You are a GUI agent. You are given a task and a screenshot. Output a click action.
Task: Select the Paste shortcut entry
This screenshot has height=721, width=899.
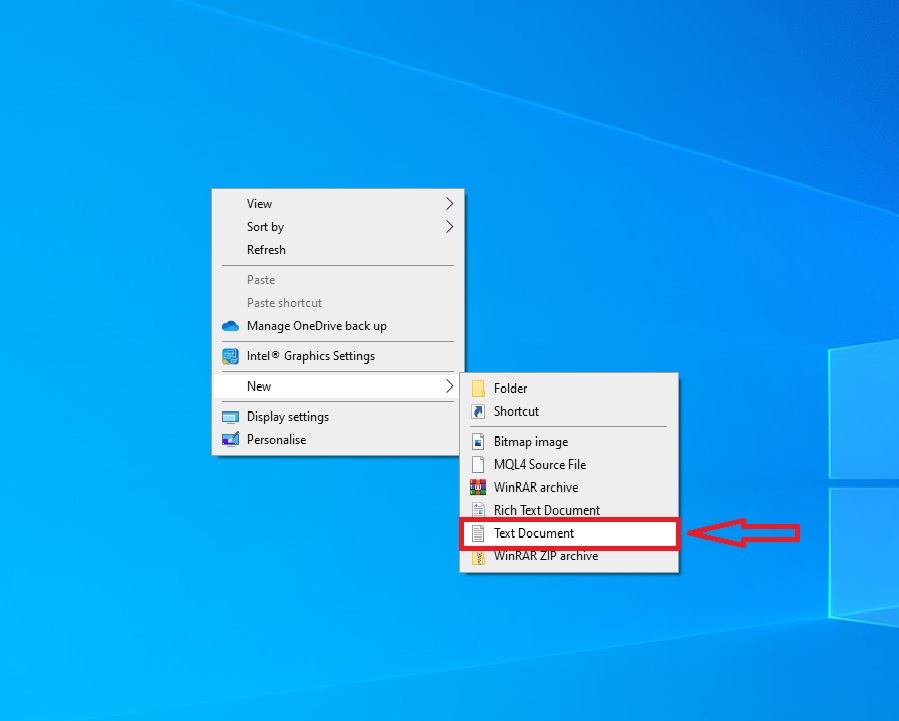tap(338, 303)
